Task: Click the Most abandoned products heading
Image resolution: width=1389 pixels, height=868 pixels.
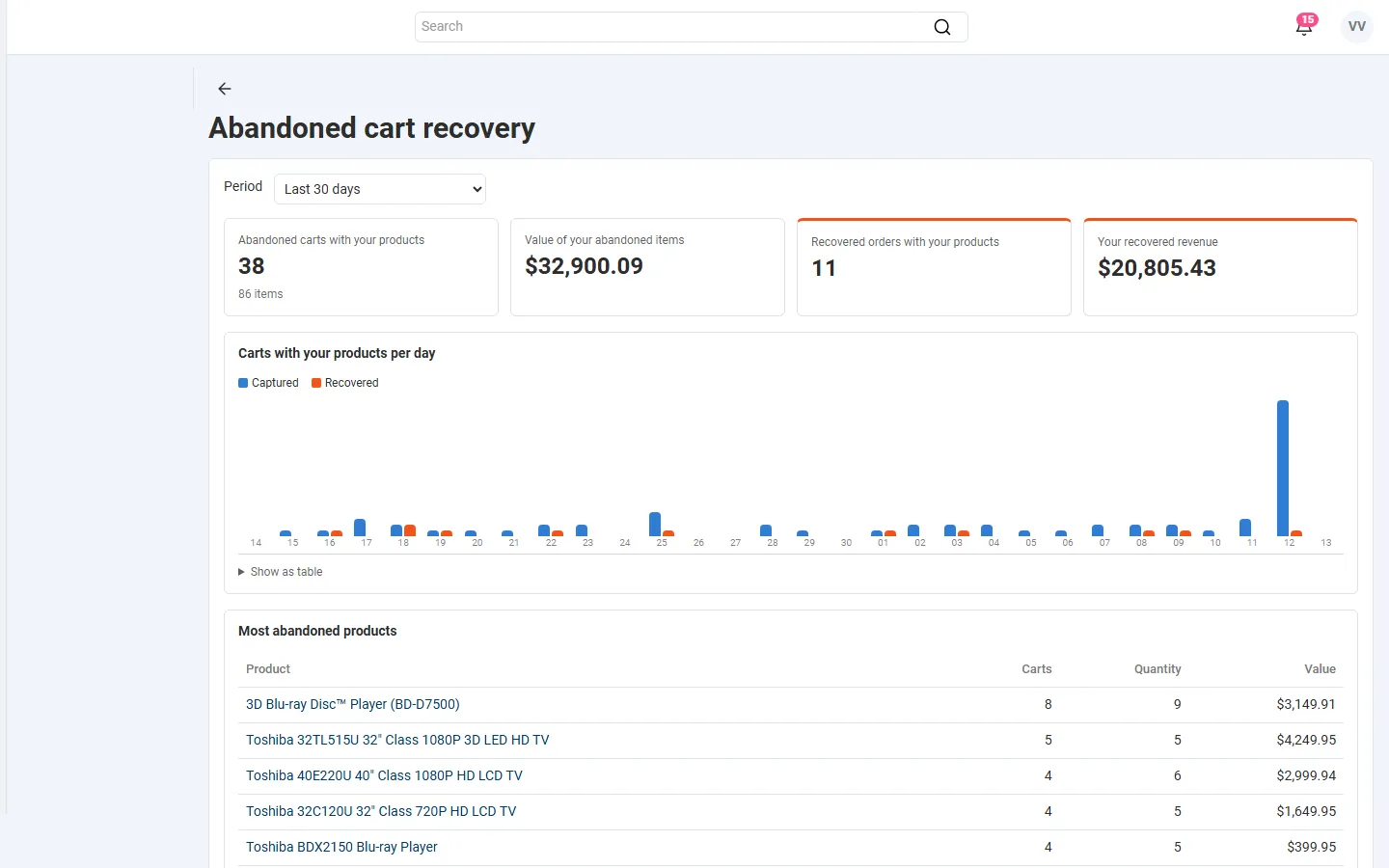Action: coord(317,631)
